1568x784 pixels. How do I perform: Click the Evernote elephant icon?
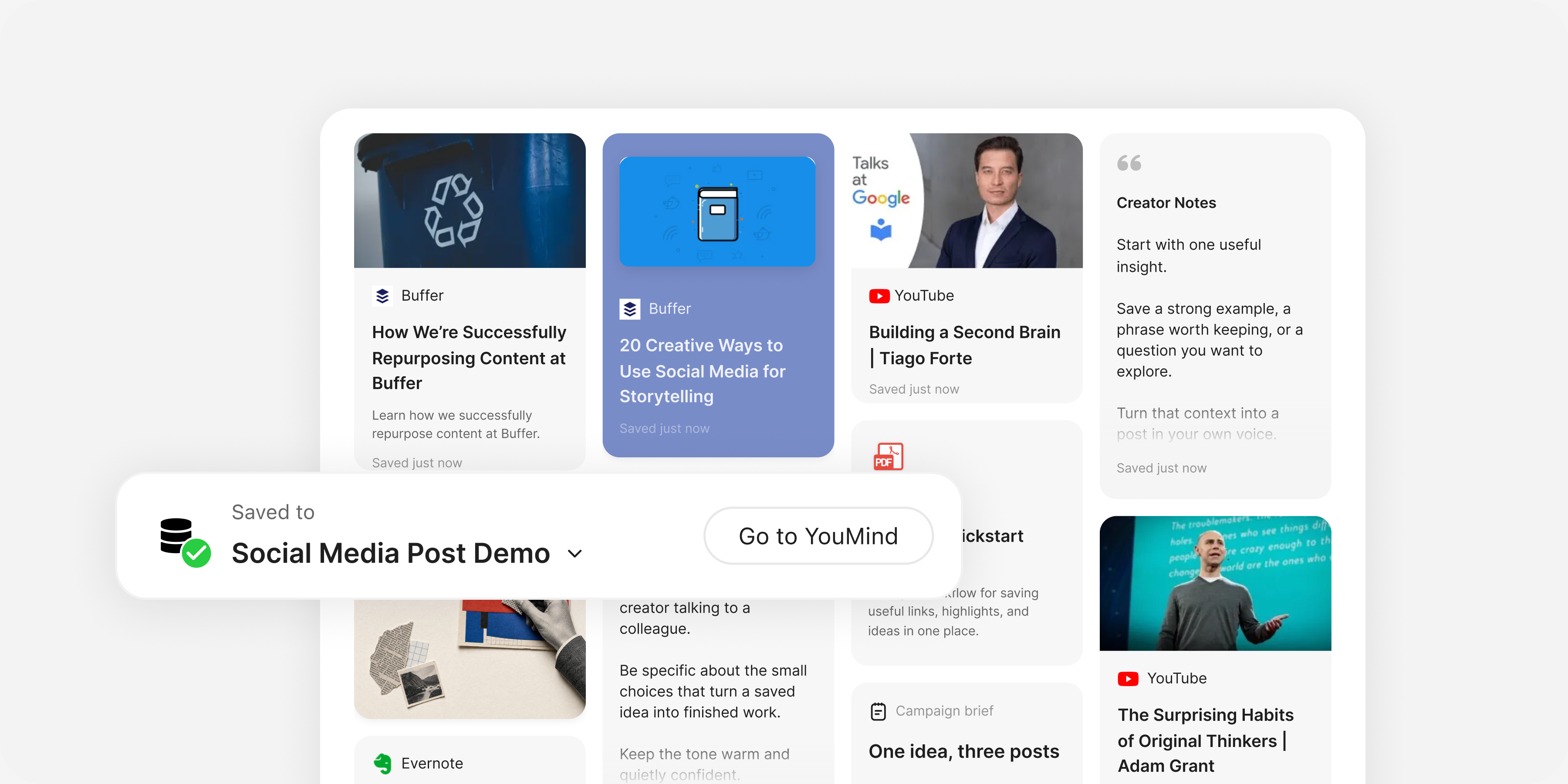point(383,763)
